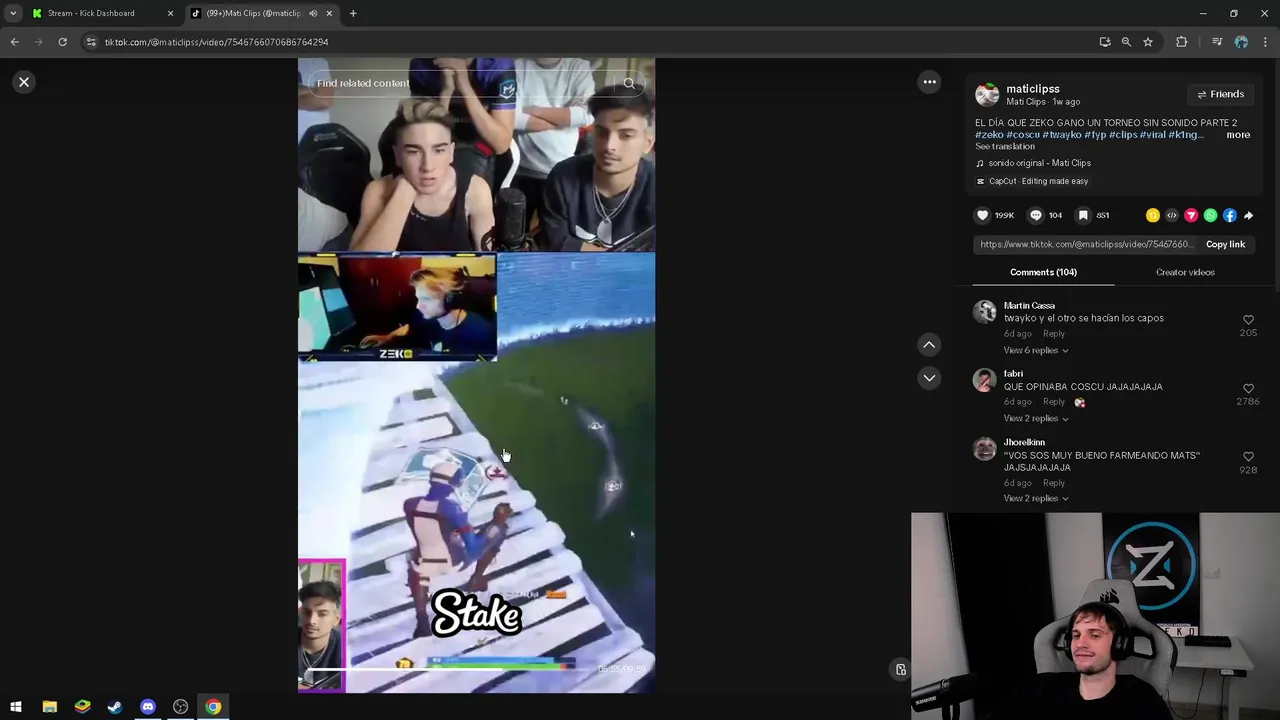
Task: Open Steam from the taskbar
Action: click(x=115, y=707)
